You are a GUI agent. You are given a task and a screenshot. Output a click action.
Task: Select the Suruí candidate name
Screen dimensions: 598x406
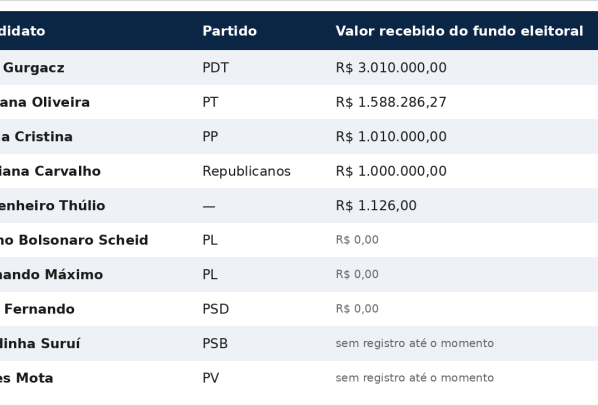tap(40, 343)
